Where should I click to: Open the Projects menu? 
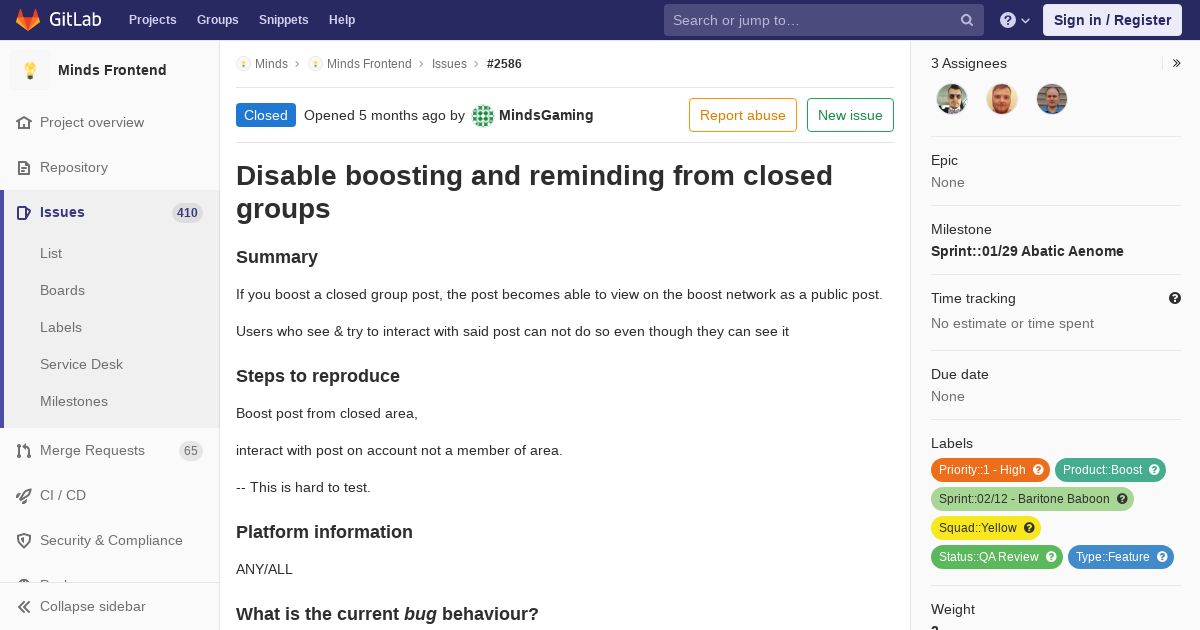click(152, 20)
